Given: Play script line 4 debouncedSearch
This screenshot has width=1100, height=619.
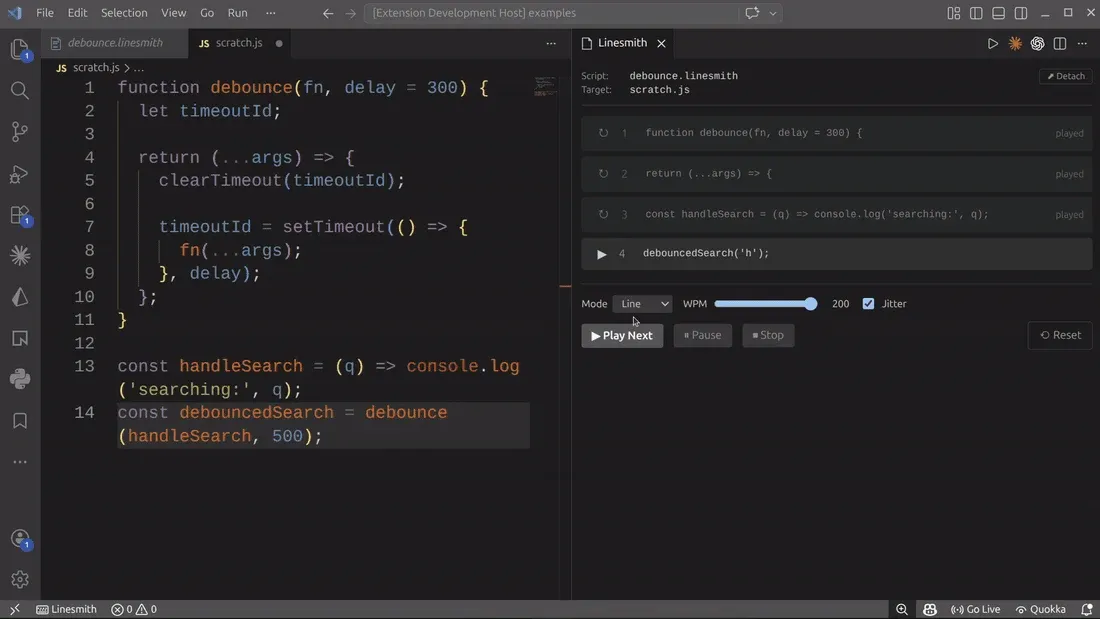Looking at the screenshot, I should tap(601, 254).
